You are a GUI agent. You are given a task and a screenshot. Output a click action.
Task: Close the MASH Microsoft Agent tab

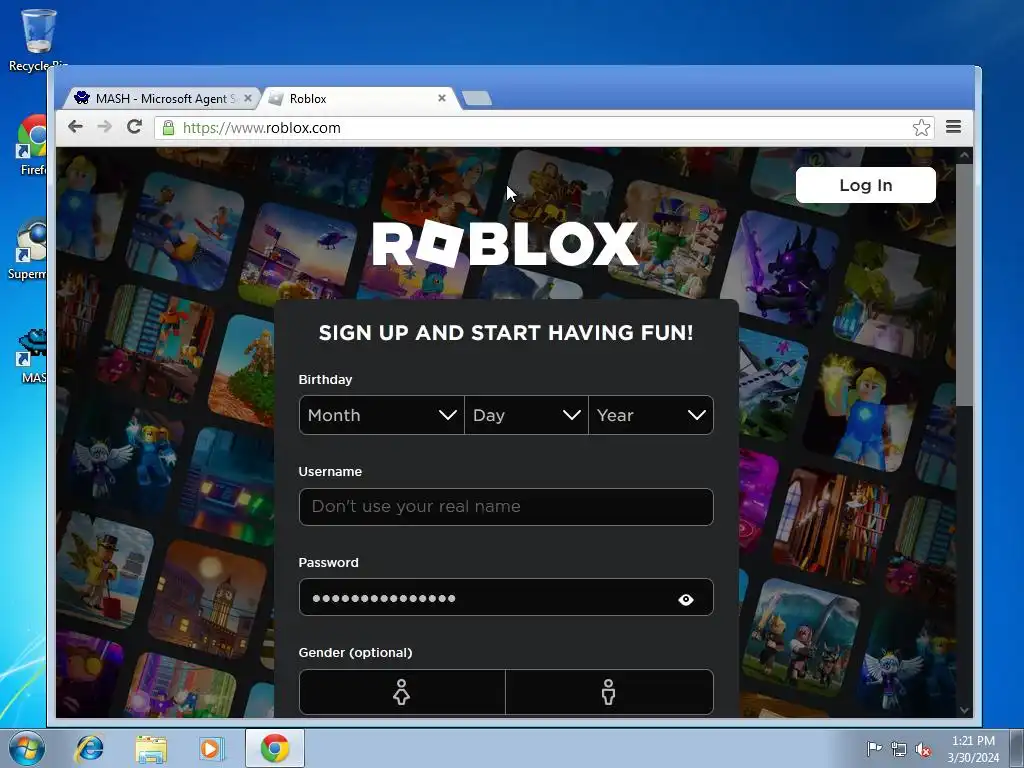coord(248,99)
